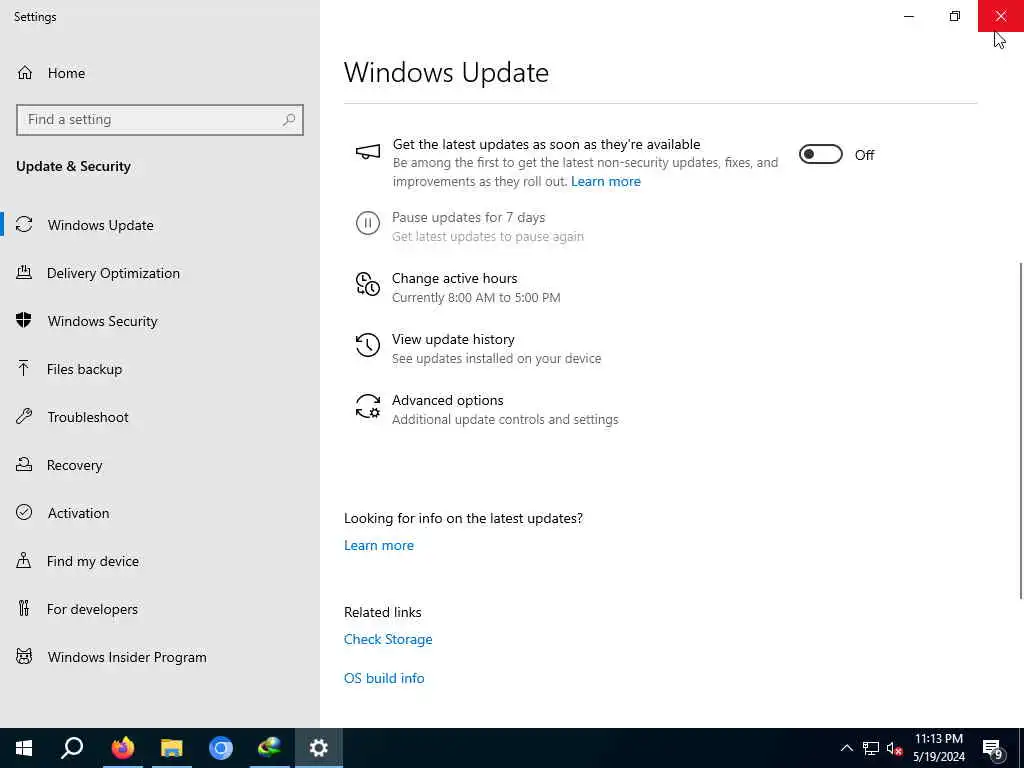Screen dimensions: 1024x768
Task: Open View update history
Action: coord(453,339)
